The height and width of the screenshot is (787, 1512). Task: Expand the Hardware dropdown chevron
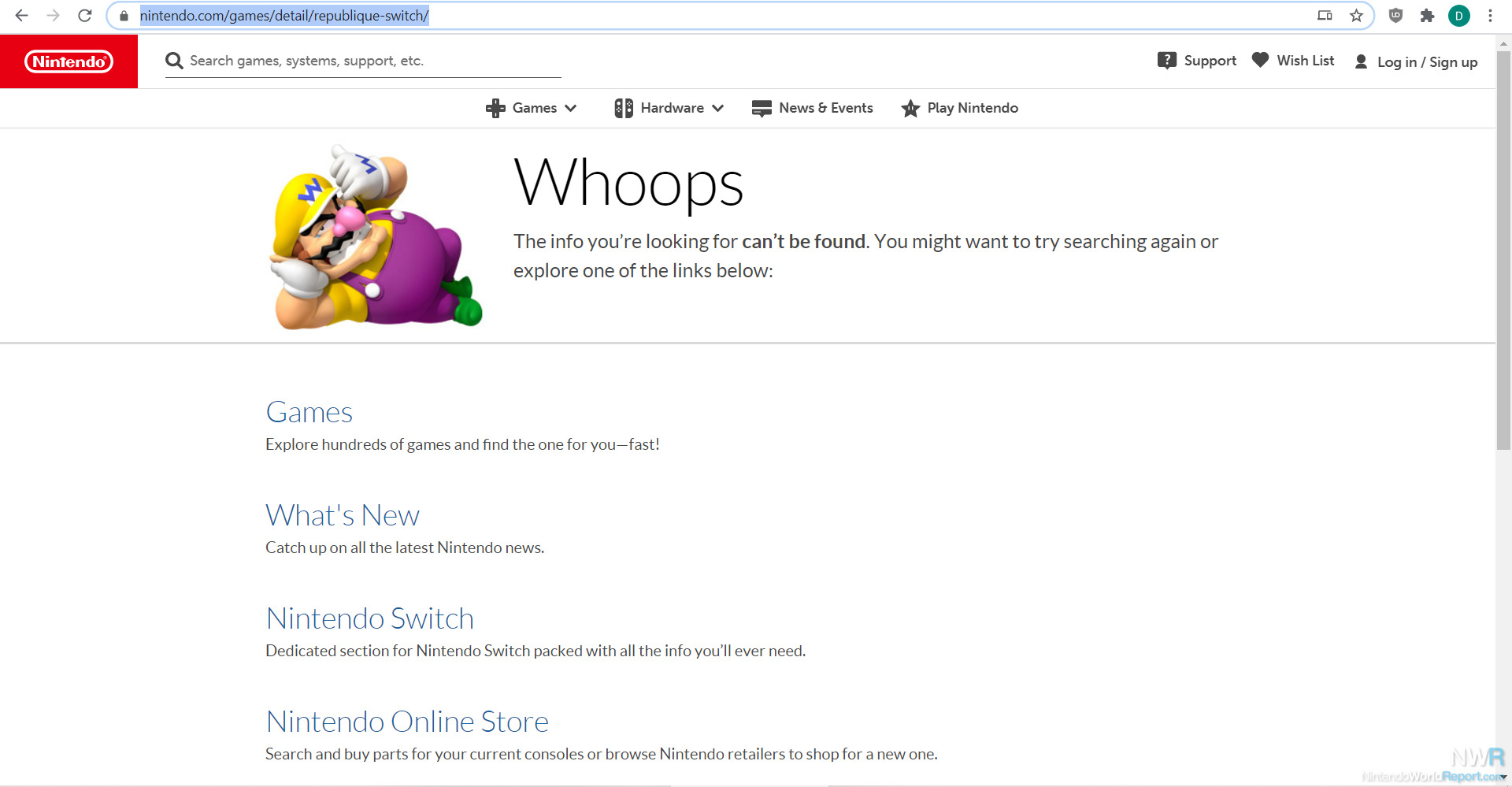pos(718,108)
